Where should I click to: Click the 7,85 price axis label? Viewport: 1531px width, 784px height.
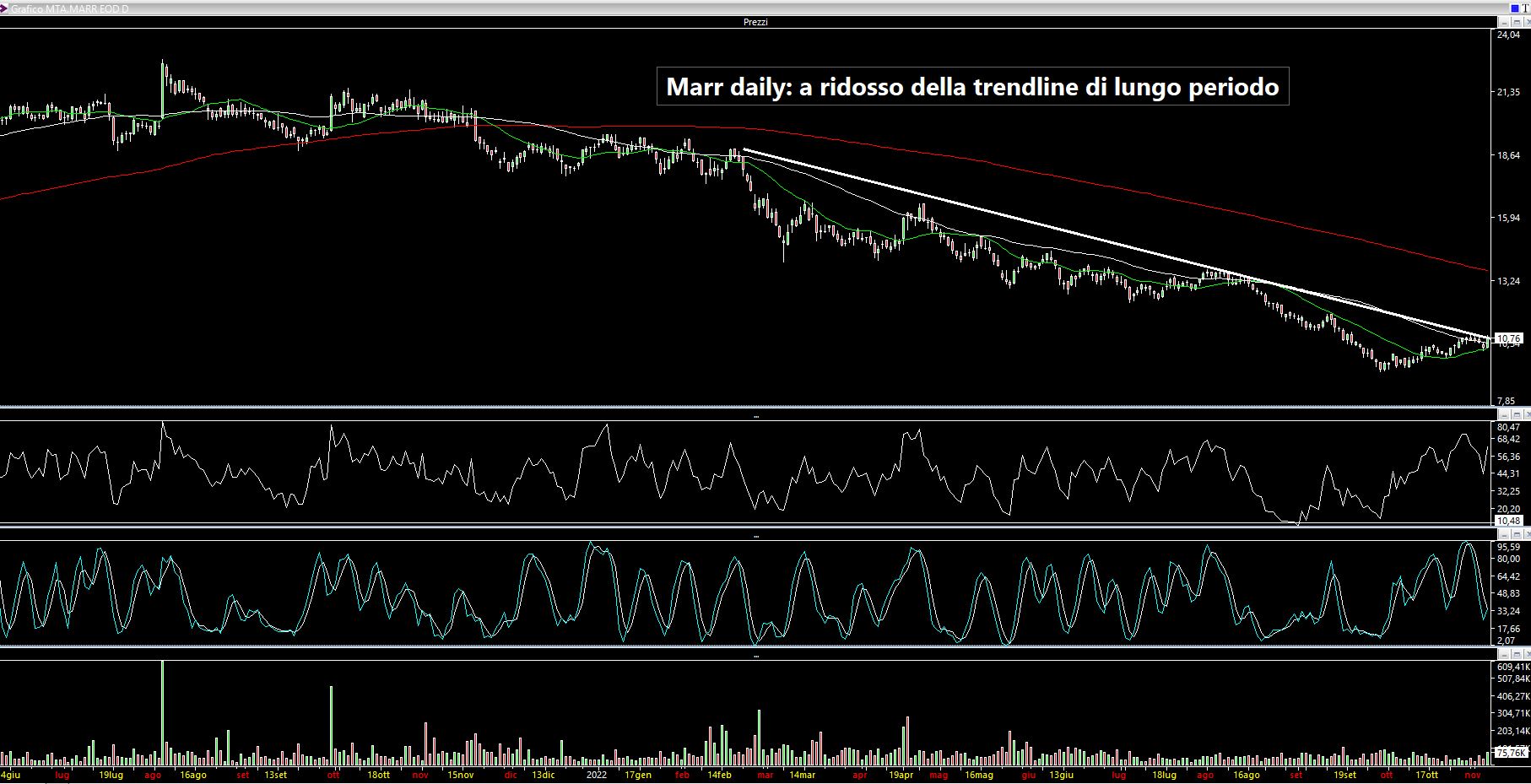[1507, 401]
